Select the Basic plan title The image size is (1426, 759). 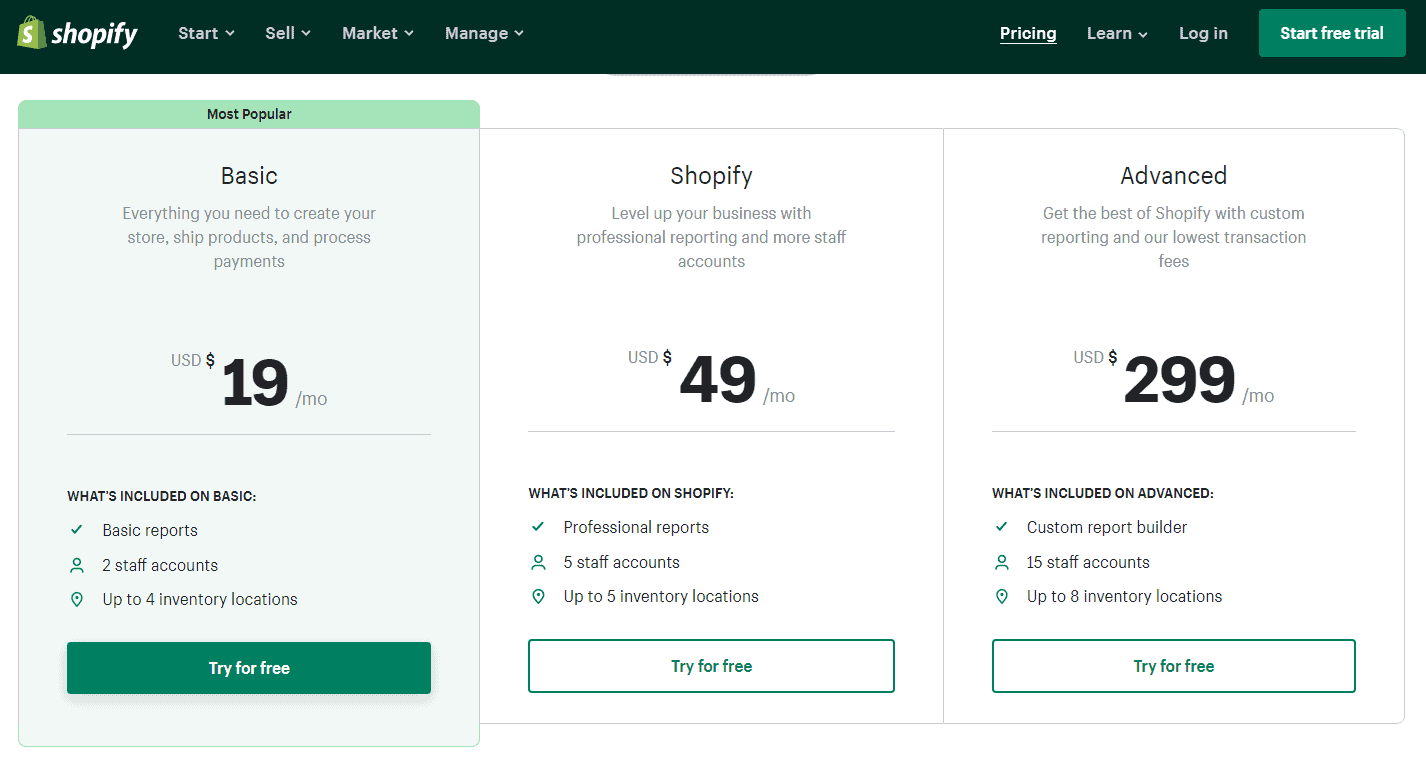coord(249,176)
